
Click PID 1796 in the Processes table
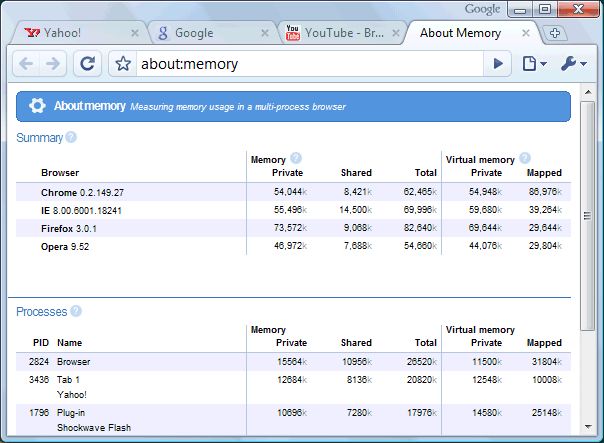(x=39, y=413)
